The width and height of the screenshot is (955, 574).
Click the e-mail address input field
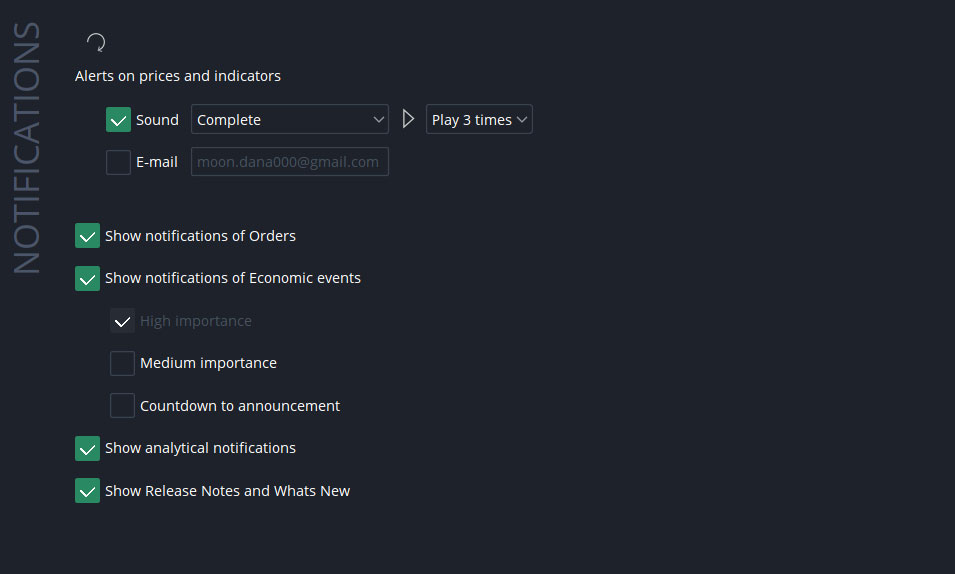point(289,162)
